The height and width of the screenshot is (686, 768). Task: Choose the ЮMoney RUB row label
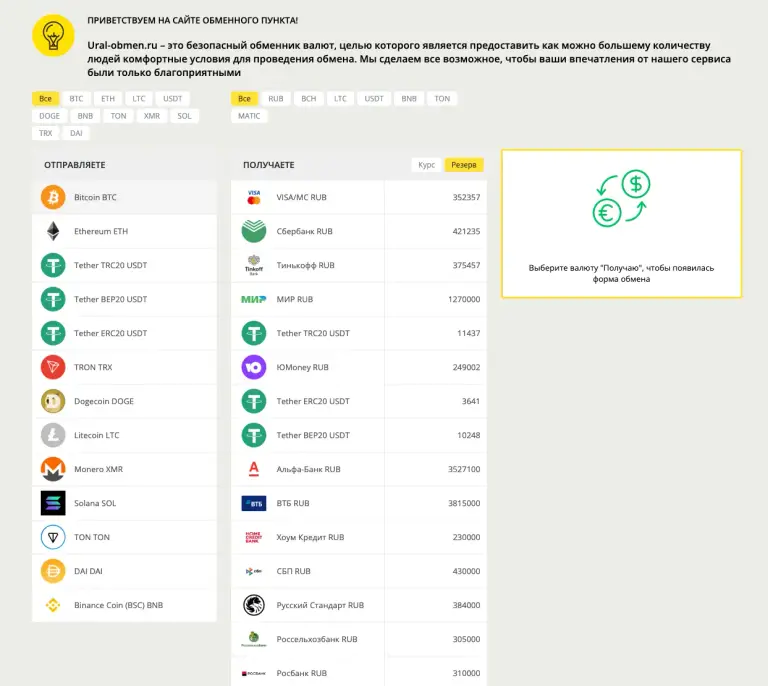click(x=302, y=367)
